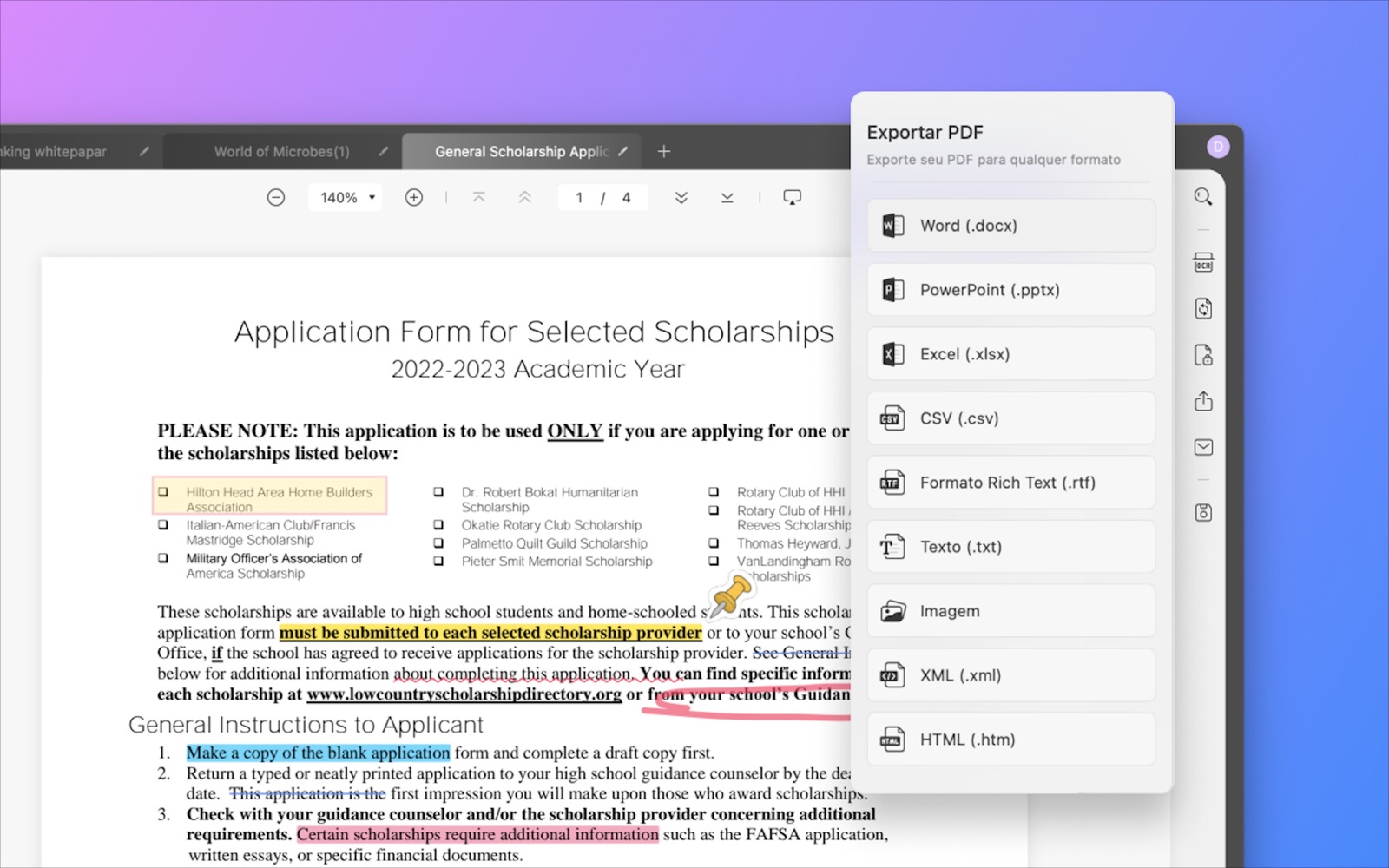Image resolution: width=1389 pixels, height=868 pixels.
Task: Jump to the first page
Action: (479, 198)
